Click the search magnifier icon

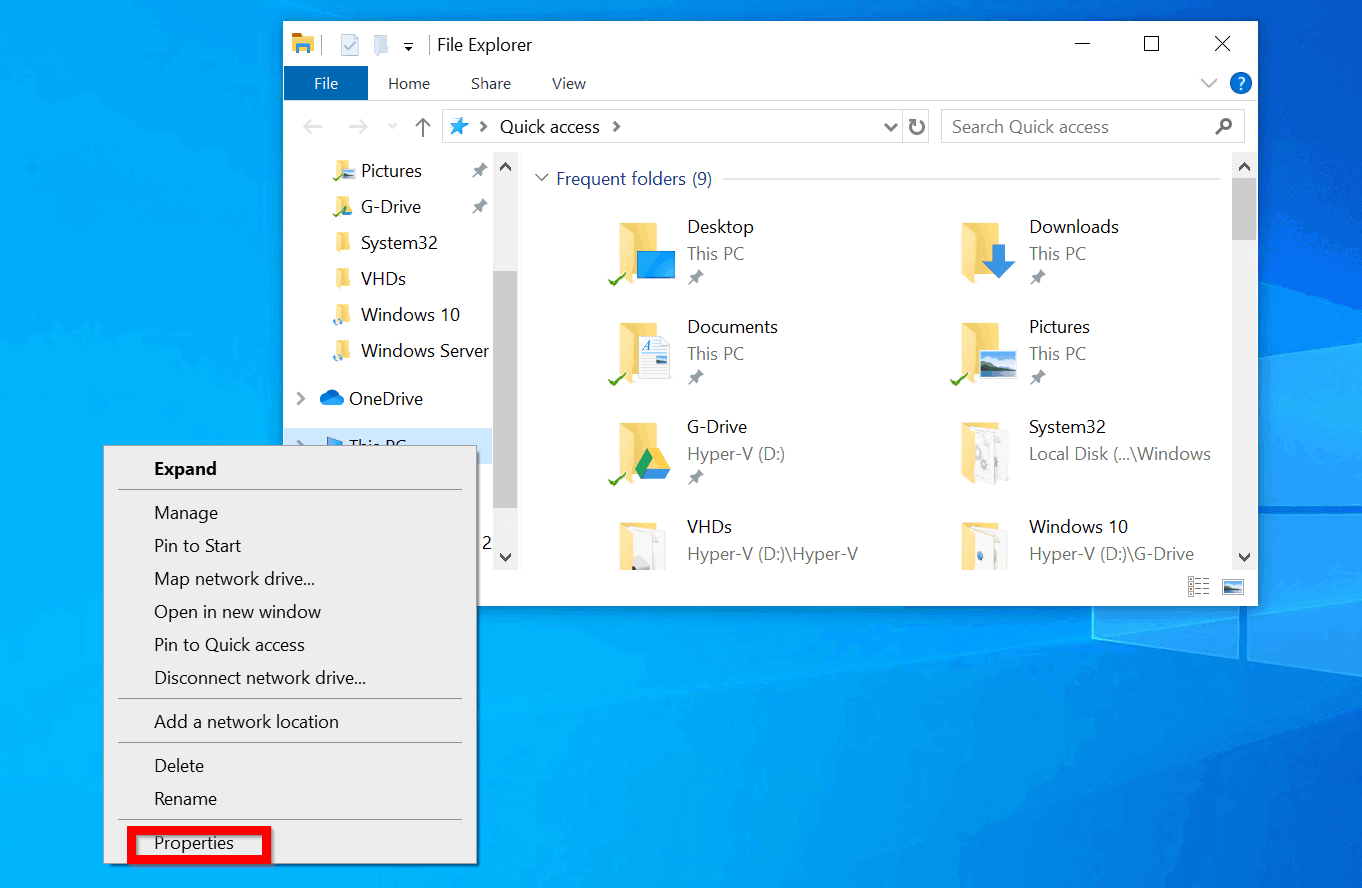click(x=1224, y=126)
